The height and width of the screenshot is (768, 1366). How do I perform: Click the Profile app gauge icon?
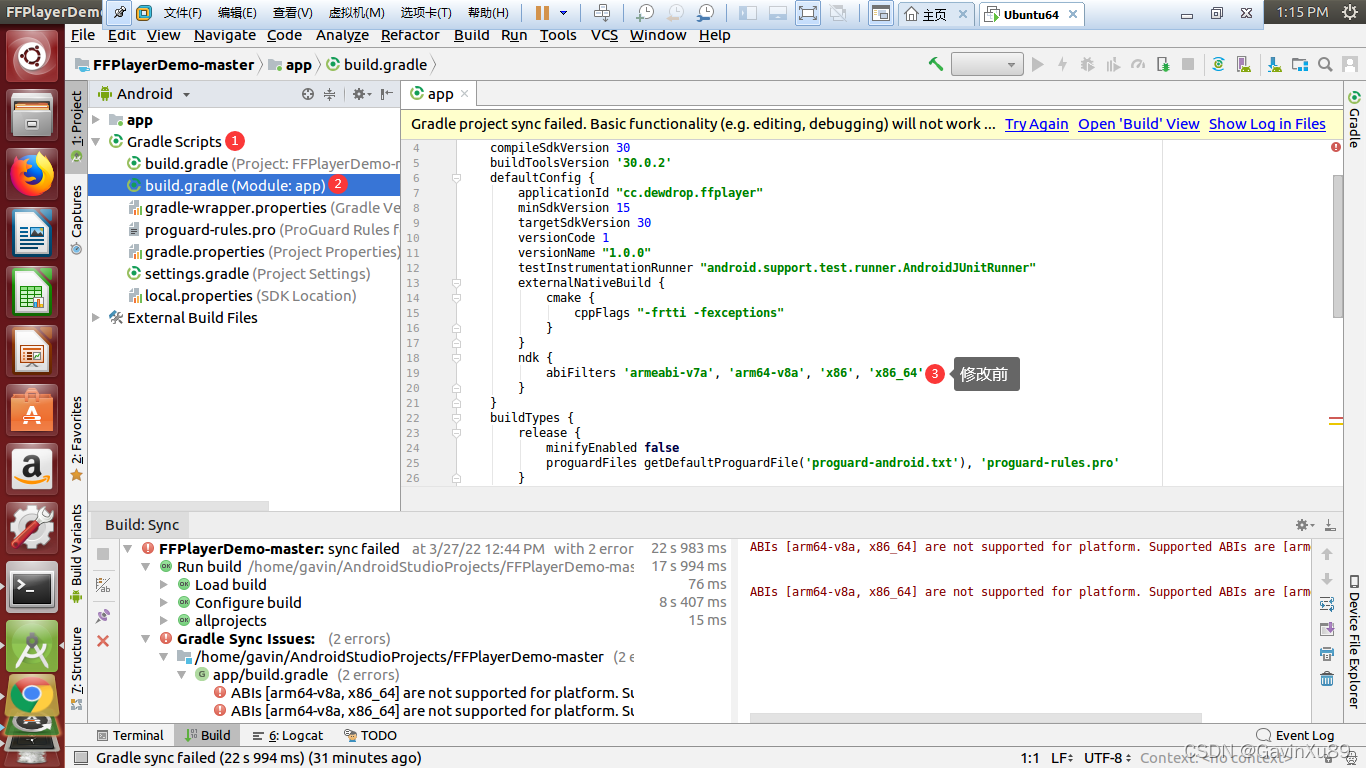1137,64
